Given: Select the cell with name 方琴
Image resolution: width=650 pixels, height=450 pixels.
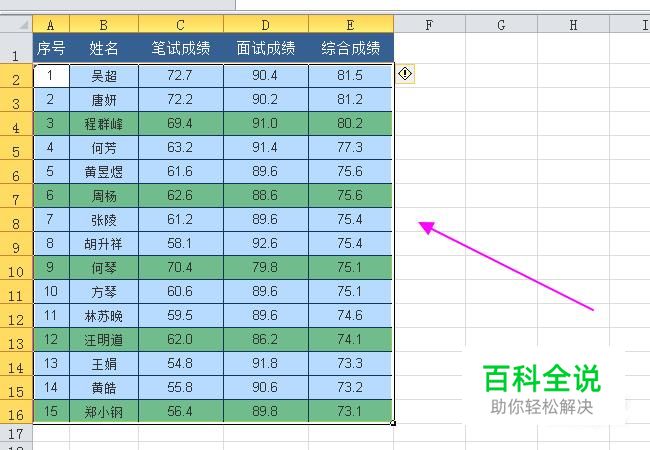Looking at the screenshot, I should [x=104, y=292].
